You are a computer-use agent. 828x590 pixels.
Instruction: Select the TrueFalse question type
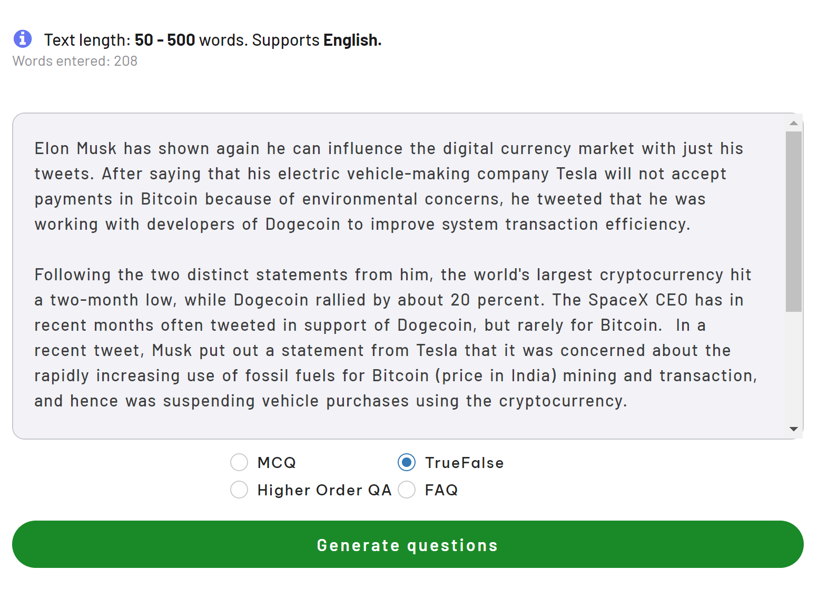406,462
